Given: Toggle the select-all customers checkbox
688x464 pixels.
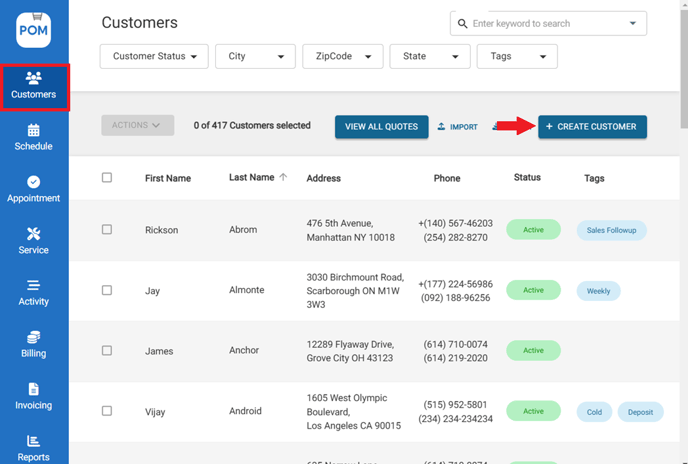Looking at the screenshot, I should coord(107,178).
